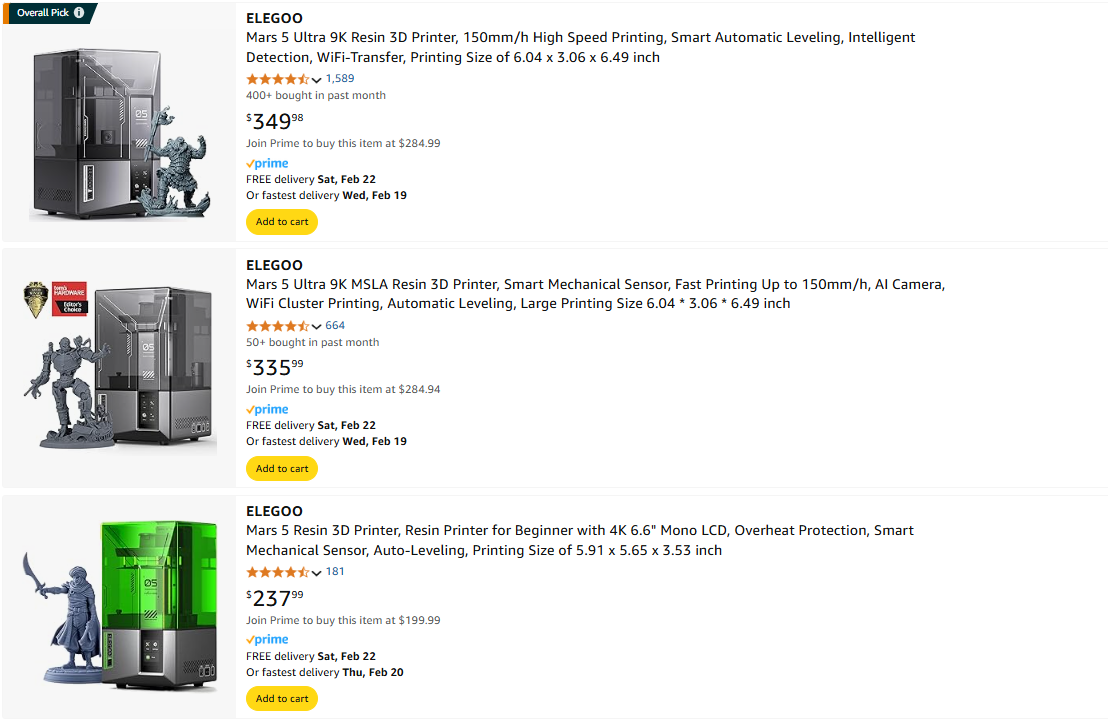Screen dimensions: 1108x720
Task: Click the star rating of first printer
Action: click(277, 79)
